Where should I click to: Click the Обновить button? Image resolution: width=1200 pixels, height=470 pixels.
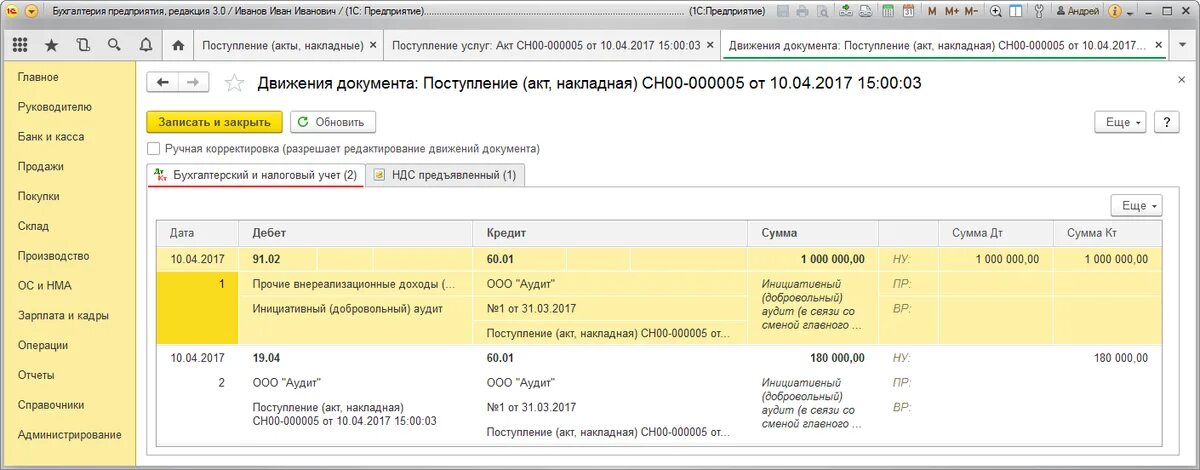(333, 122)
